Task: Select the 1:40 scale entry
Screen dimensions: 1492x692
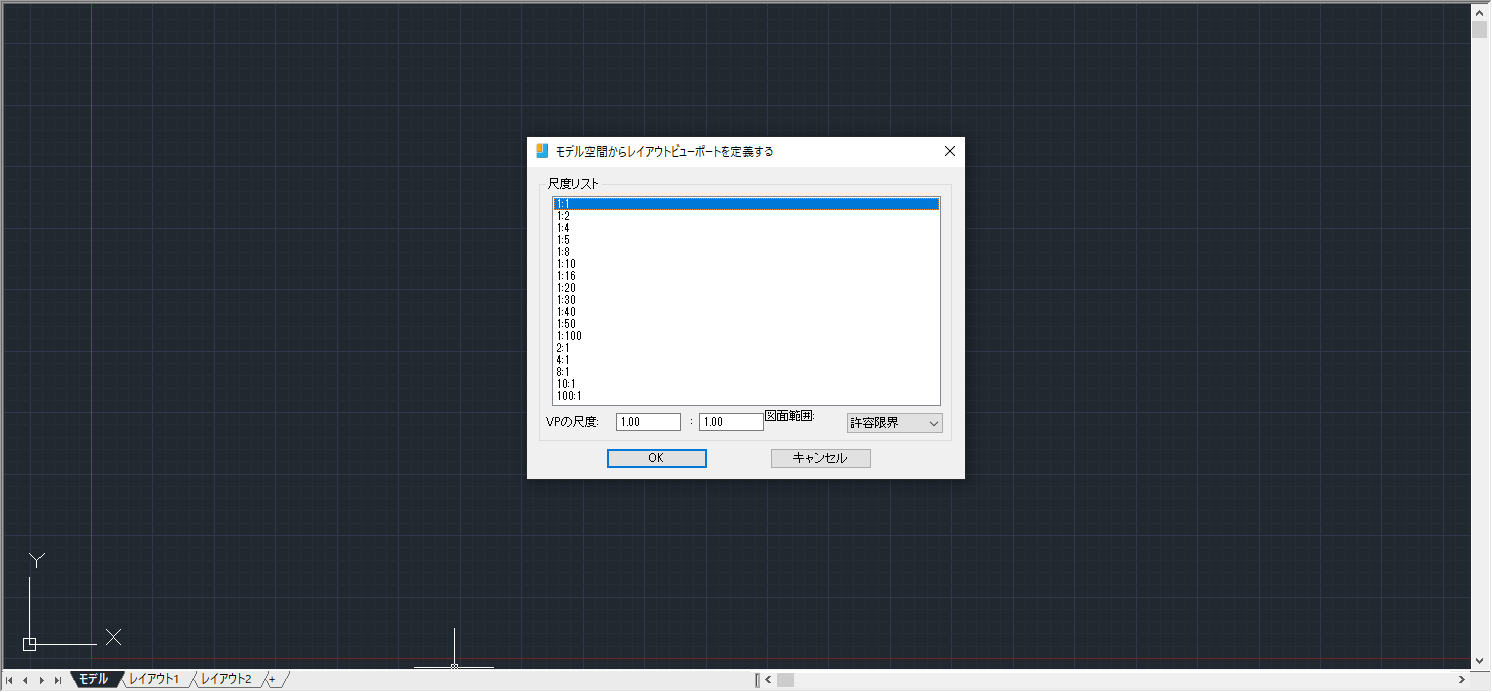Action: coord(746,312)
